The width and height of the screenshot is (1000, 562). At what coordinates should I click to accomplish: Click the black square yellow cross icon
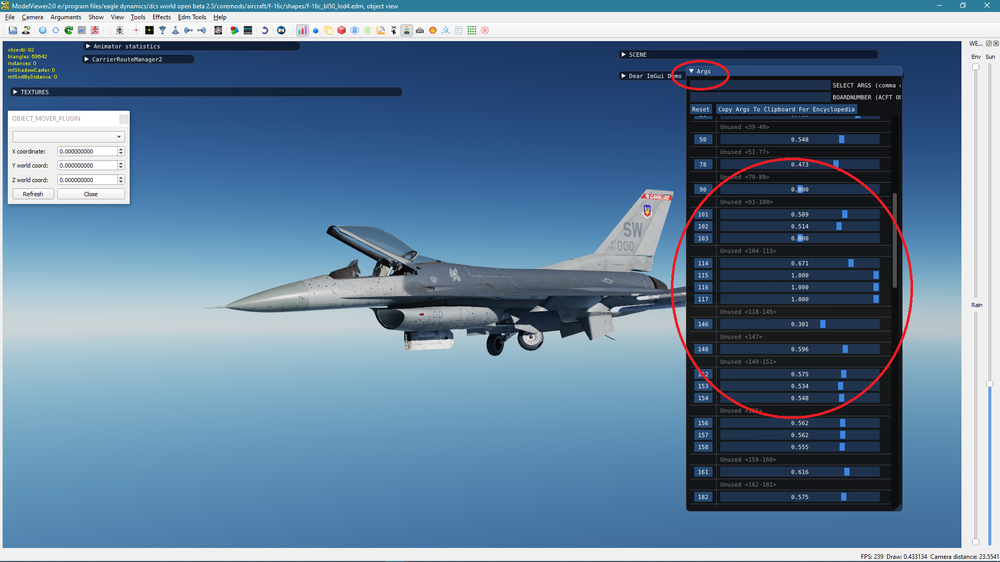pyautogui.click(x=149, y=30)
